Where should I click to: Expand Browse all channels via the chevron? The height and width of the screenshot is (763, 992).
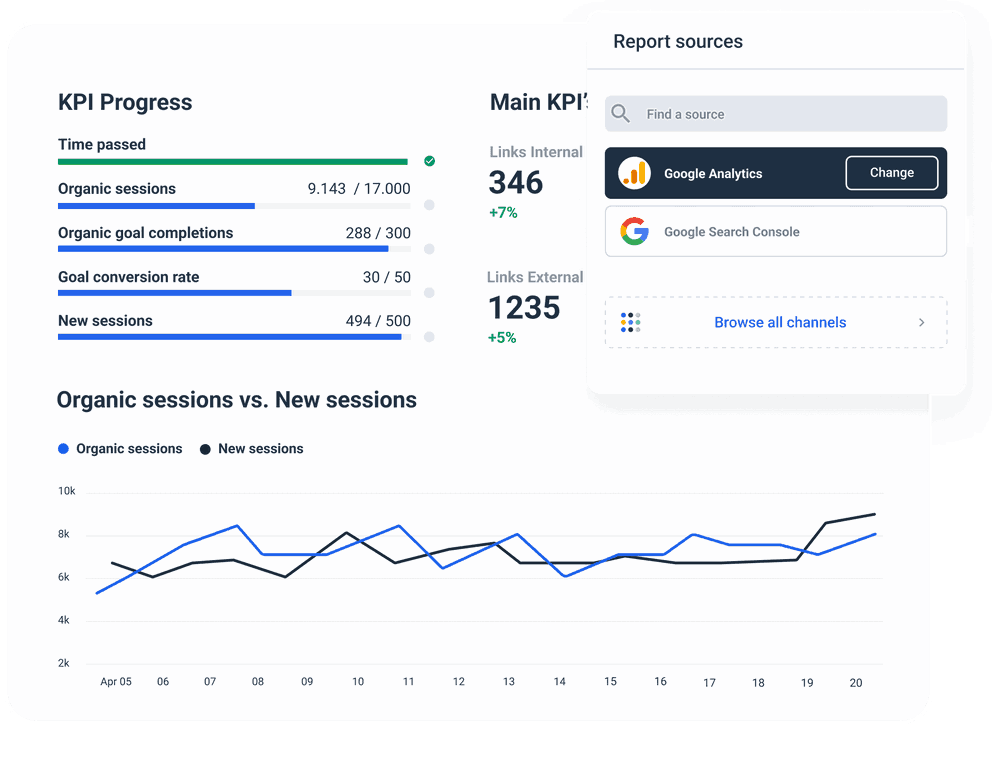click(921, 322)
